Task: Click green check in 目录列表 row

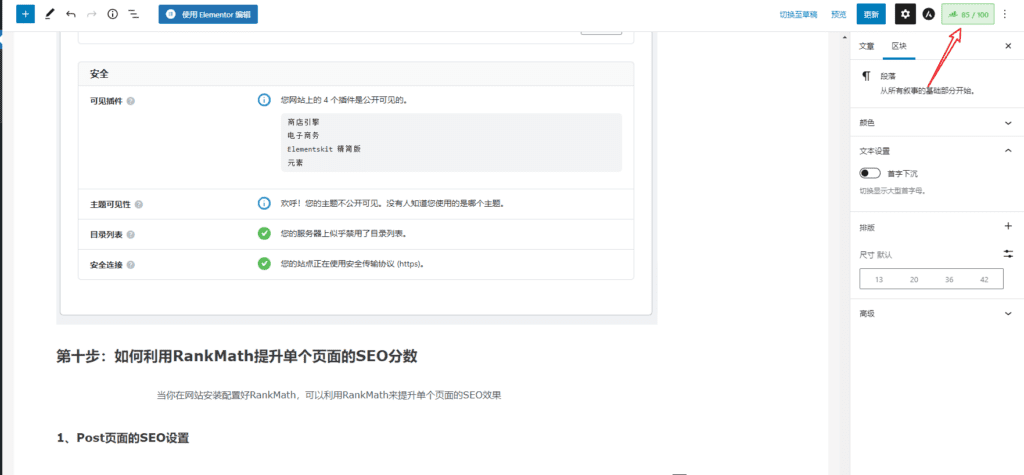Action: 264,233
